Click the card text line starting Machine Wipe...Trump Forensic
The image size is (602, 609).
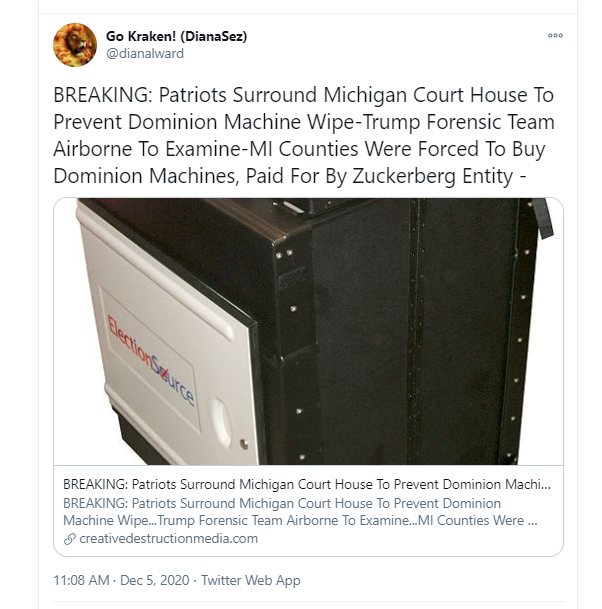[x=300, y=520]
